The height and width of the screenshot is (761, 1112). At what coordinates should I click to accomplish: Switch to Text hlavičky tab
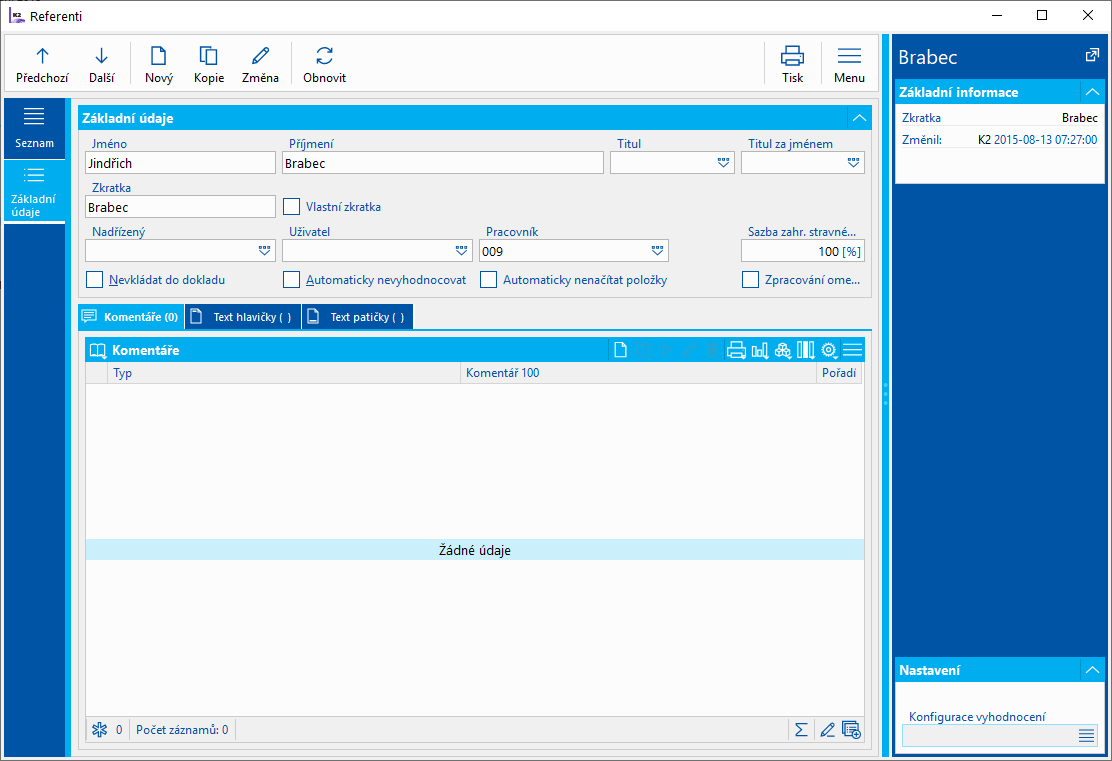pos(243,317)
